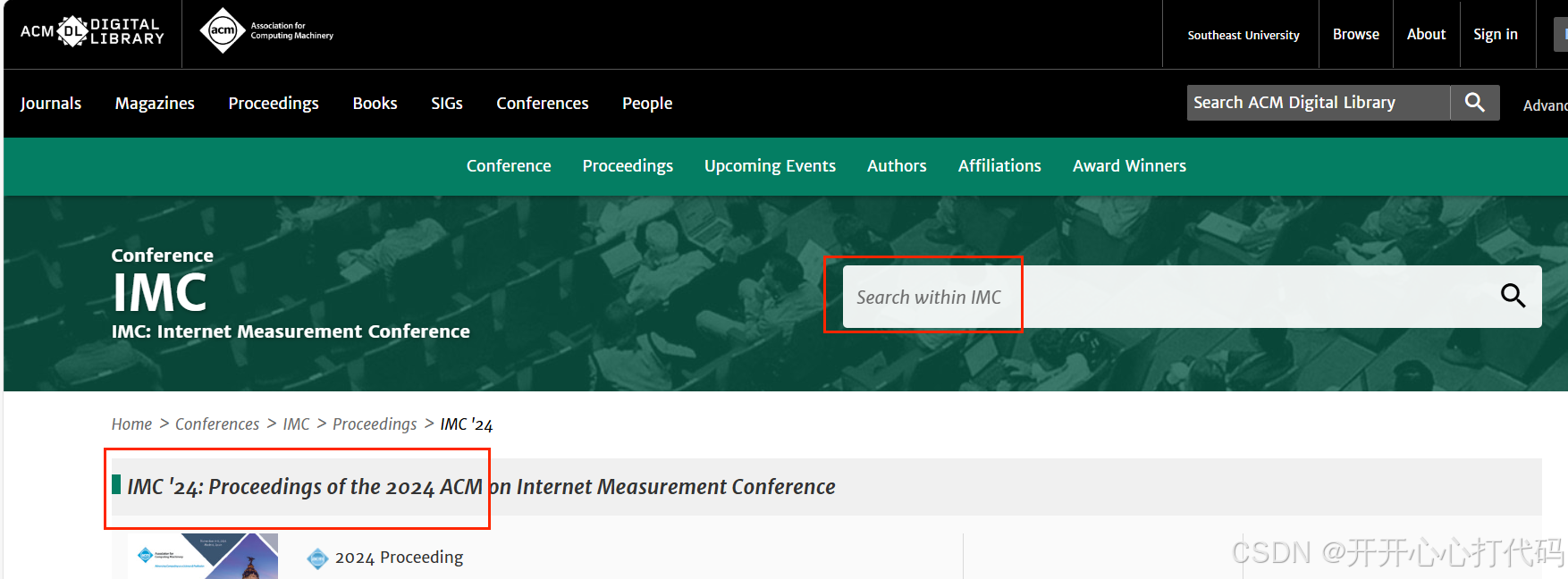This screenshot has height=579, width=1568.
Task: Switch to the green bar Proceedings tab
Action: 628,166
